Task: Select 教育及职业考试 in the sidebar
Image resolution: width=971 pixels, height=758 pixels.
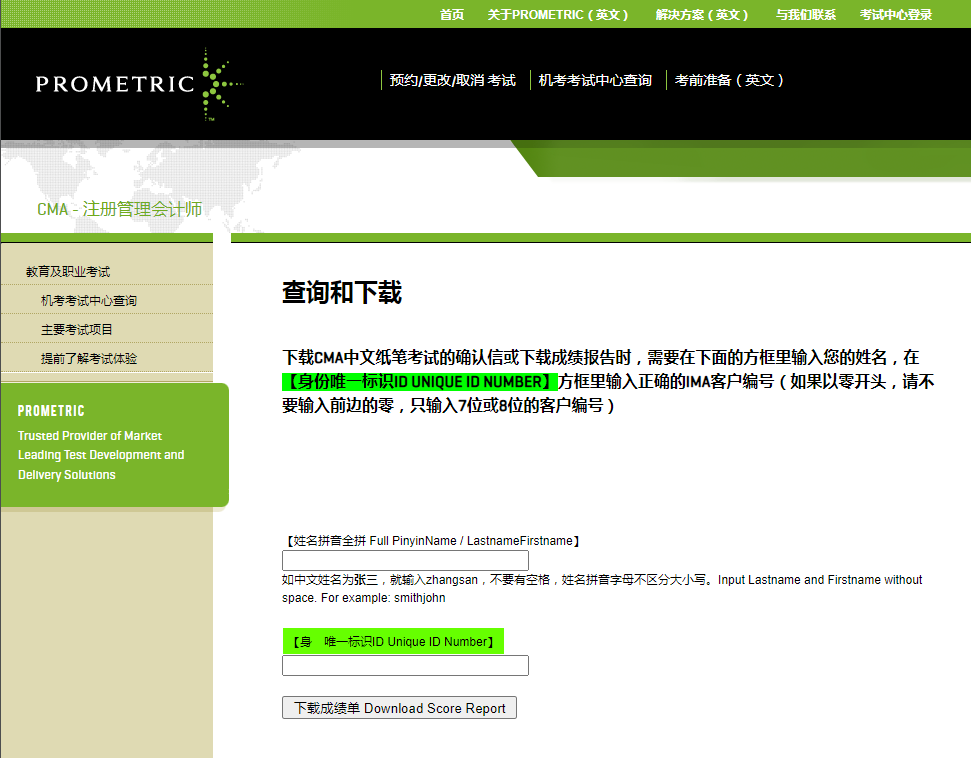Action: pos(68,270)
